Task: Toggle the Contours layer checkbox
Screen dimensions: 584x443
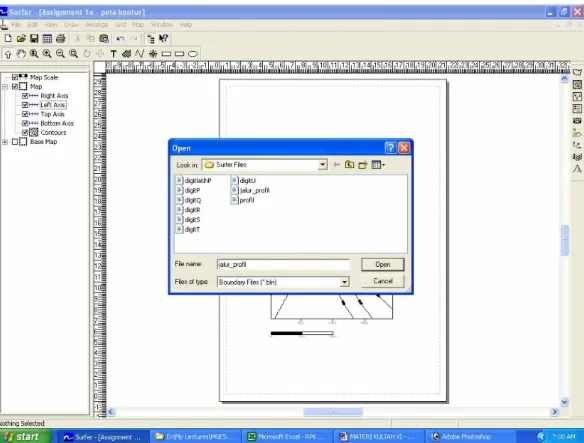Action: point(25,132)
